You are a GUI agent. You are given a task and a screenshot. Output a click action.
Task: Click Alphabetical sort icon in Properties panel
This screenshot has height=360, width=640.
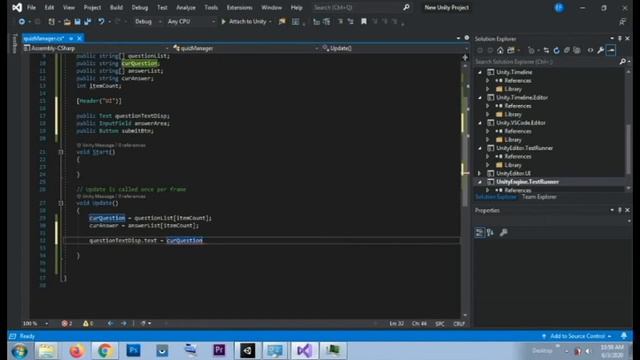[x=490, y=233]
